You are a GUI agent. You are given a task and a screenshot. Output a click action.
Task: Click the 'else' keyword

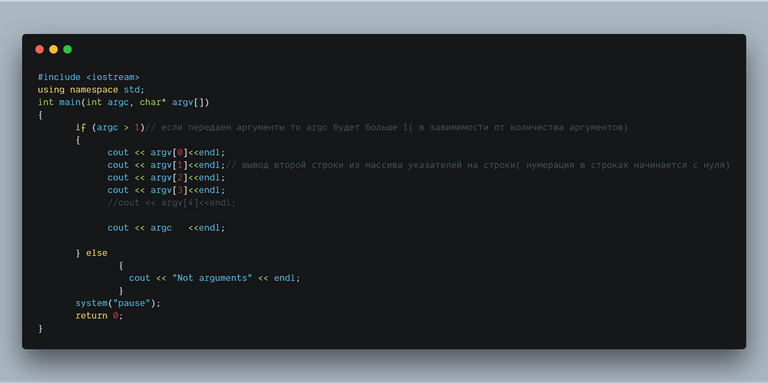click(x=96, y=253)
